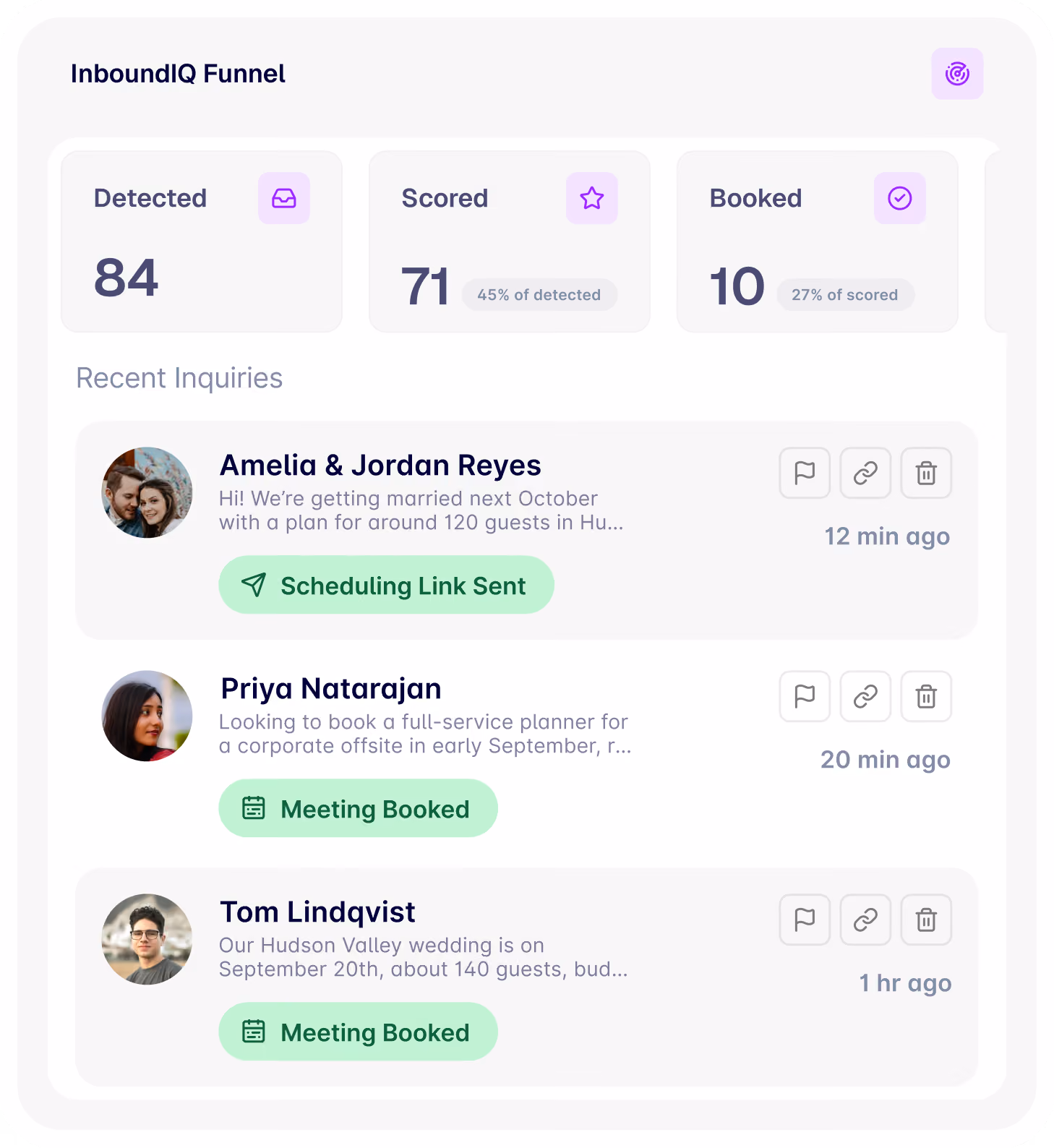Viewport: 1054px width, 1148px height.
Task: Click the Scored card label
Action: point(445,198)
